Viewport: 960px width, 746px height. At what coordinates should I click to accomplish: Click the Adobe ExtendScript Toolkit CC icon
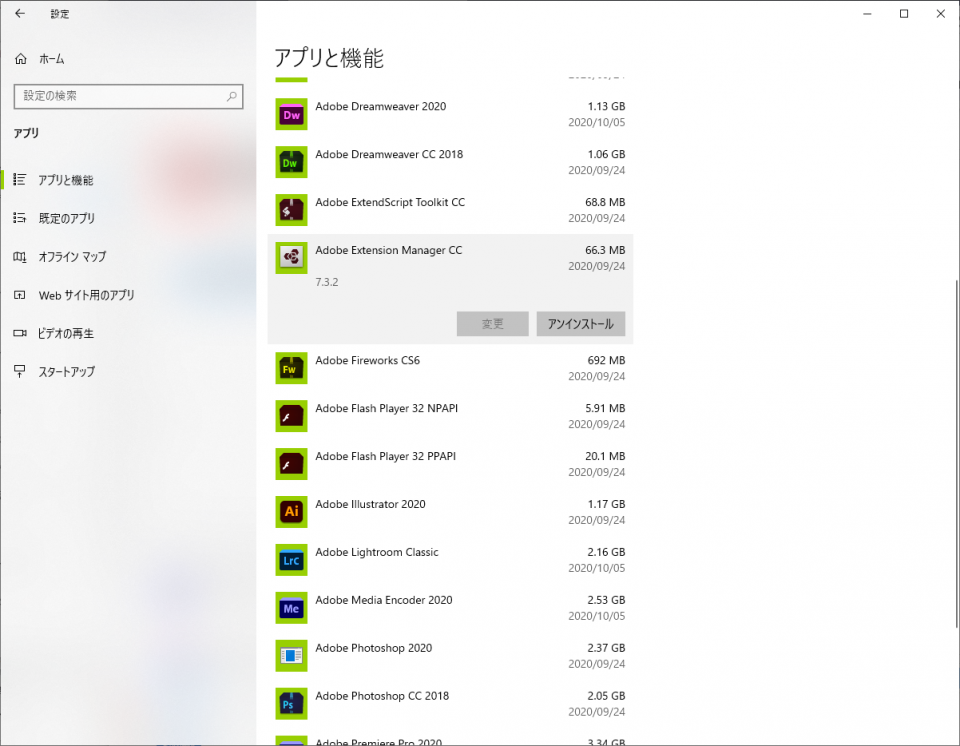pos(291,210)
